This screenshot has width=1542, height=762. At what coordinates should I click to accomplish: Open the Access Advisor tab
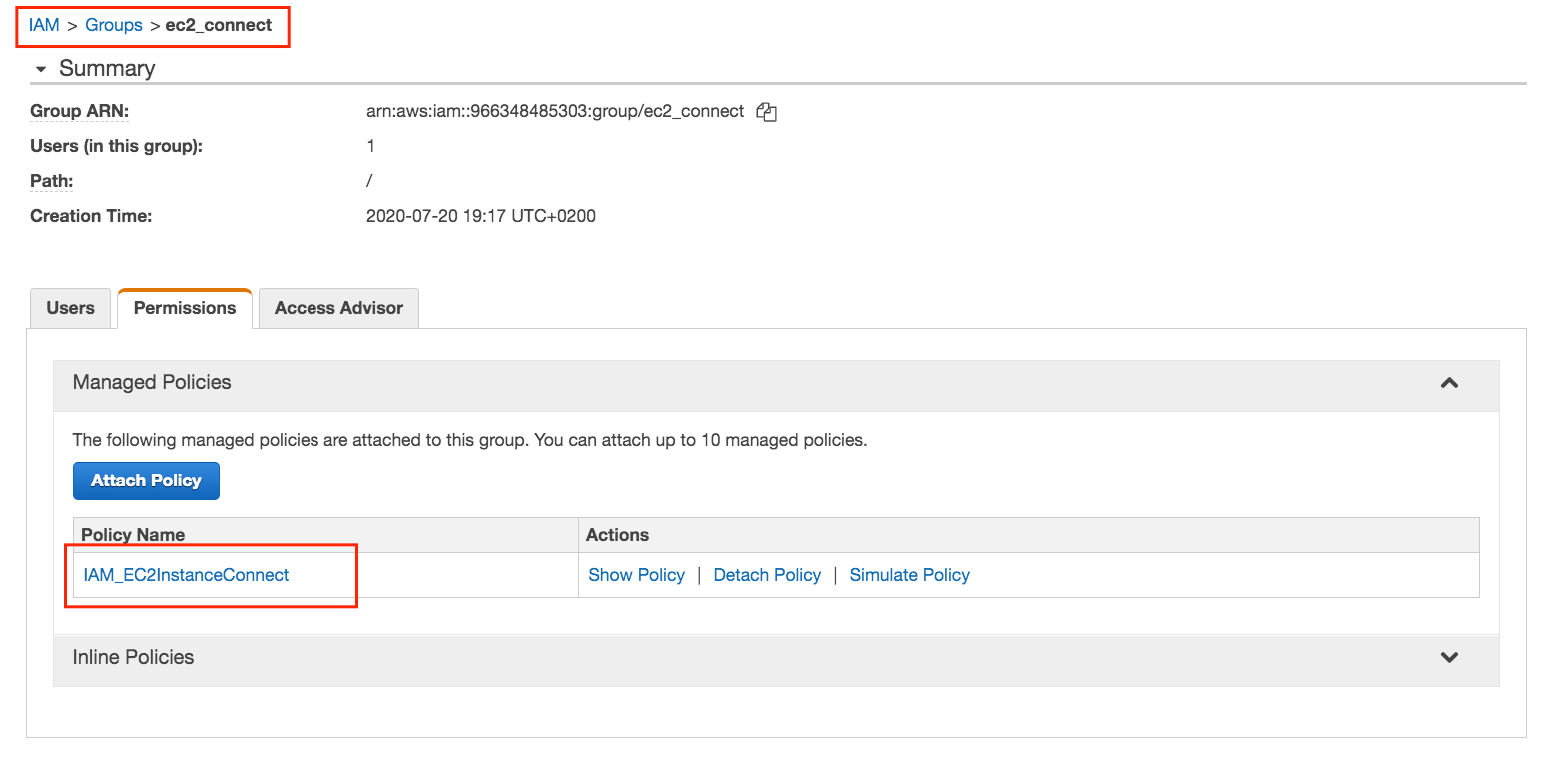[339, 308]
